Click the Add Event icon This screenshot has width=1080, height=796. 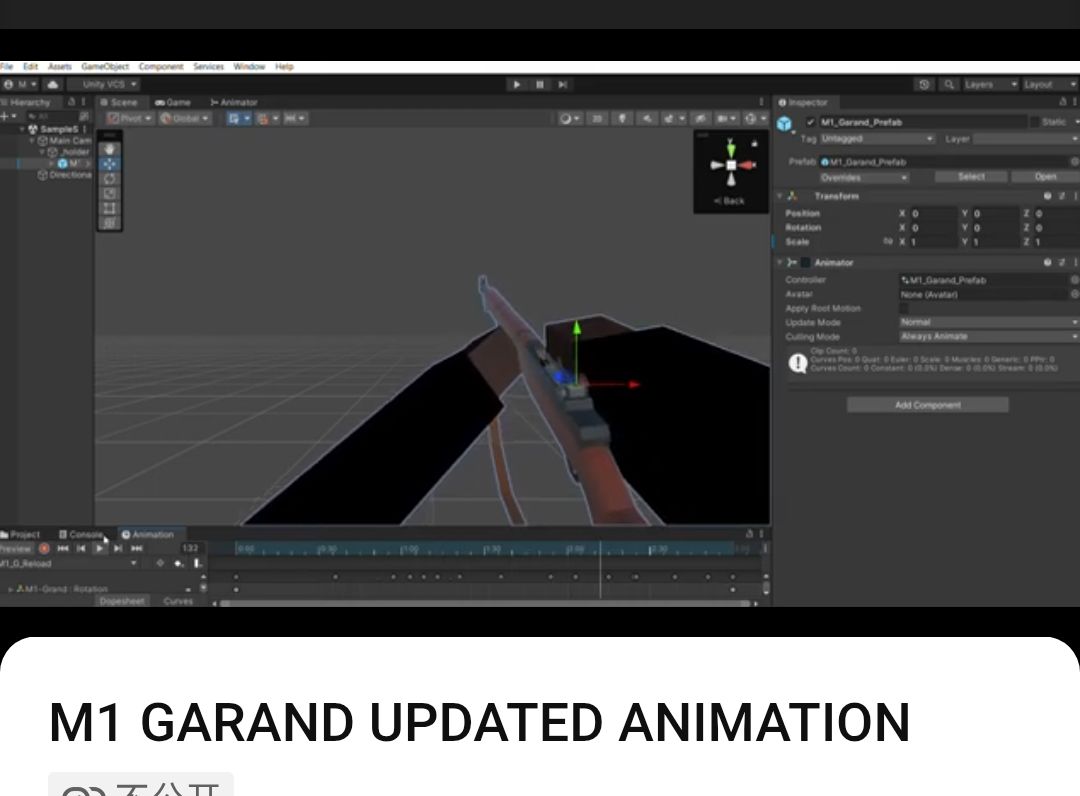197,563
